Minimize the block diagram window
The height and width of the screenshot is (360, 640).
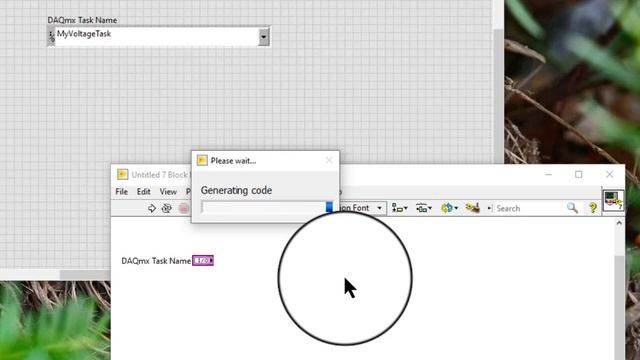548,174
